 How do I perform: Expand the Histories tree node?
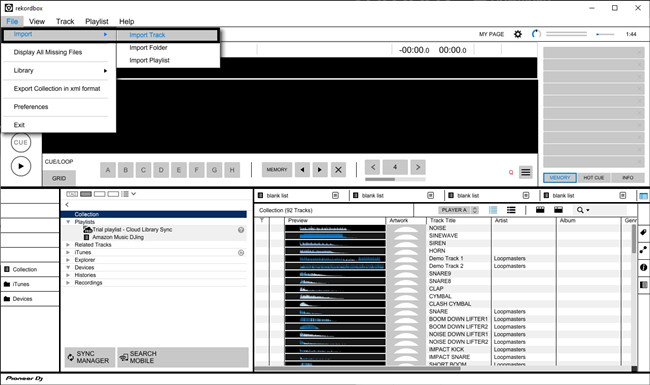coord(68,275)
